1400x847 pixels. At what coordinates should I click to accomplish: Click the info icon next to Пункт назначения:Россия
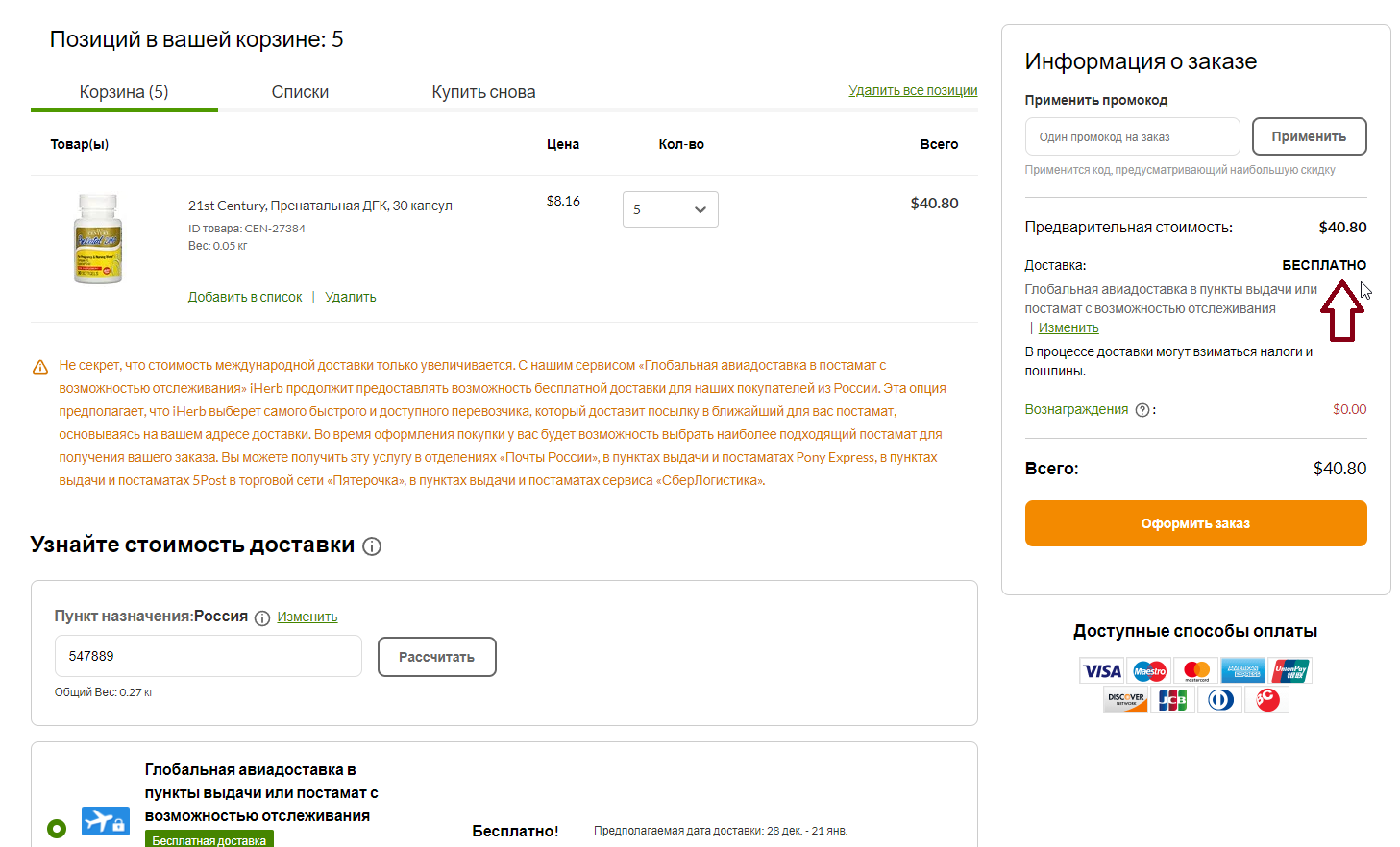coord(262,618)
